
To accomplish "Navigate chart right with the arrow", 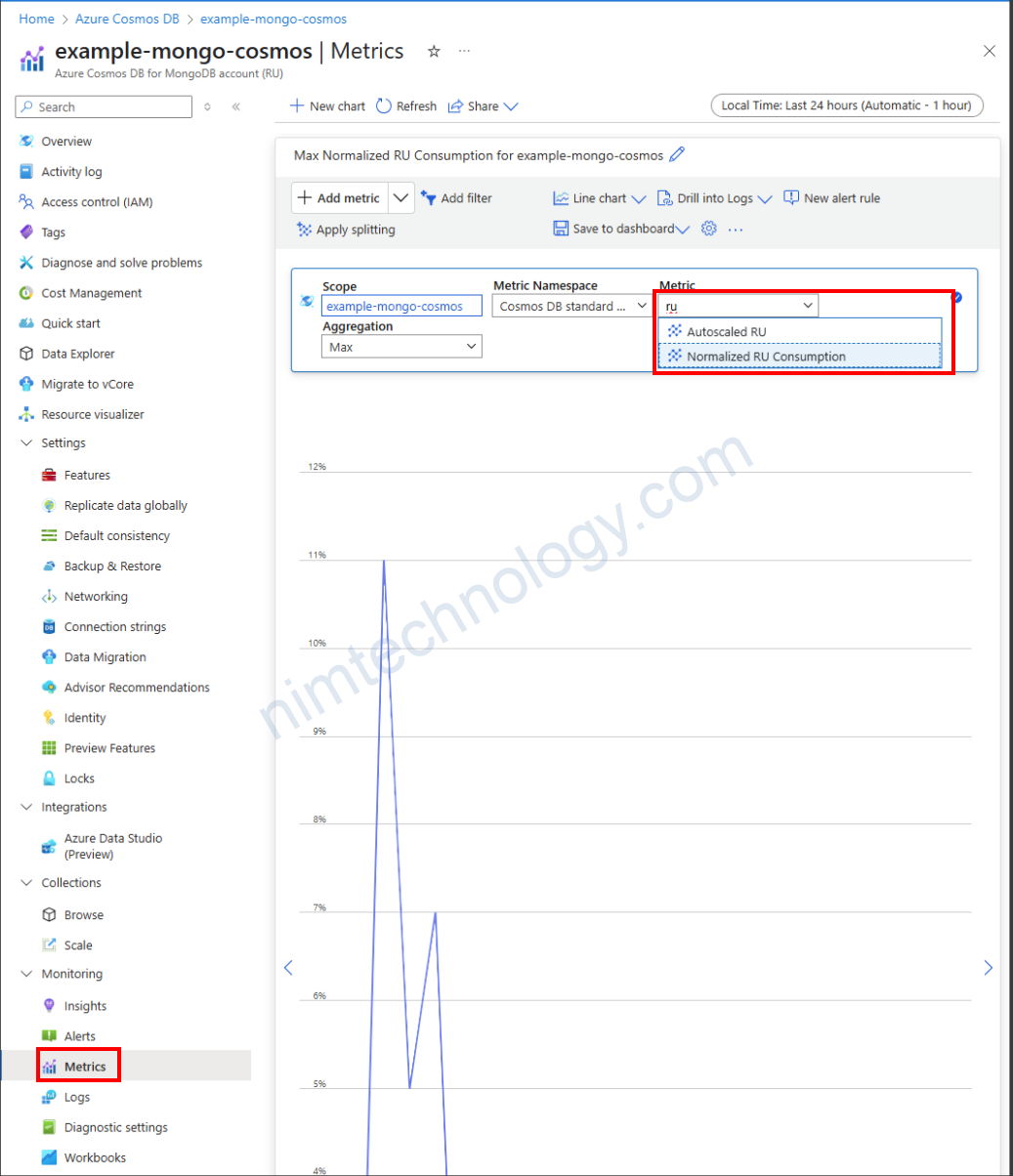I will click(x=988, y=967).
